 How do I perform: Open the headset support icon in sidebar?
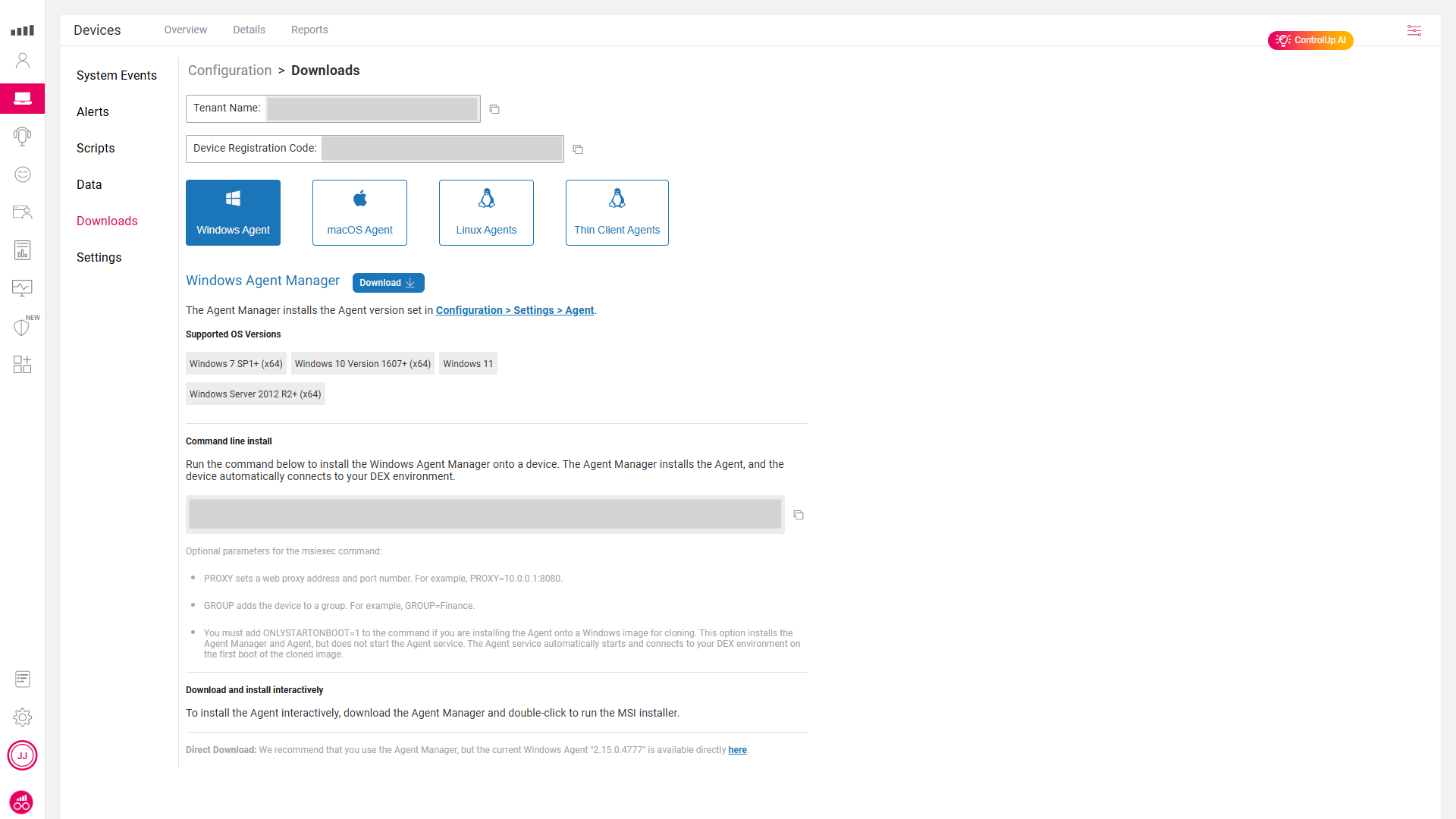coord(23,136)
